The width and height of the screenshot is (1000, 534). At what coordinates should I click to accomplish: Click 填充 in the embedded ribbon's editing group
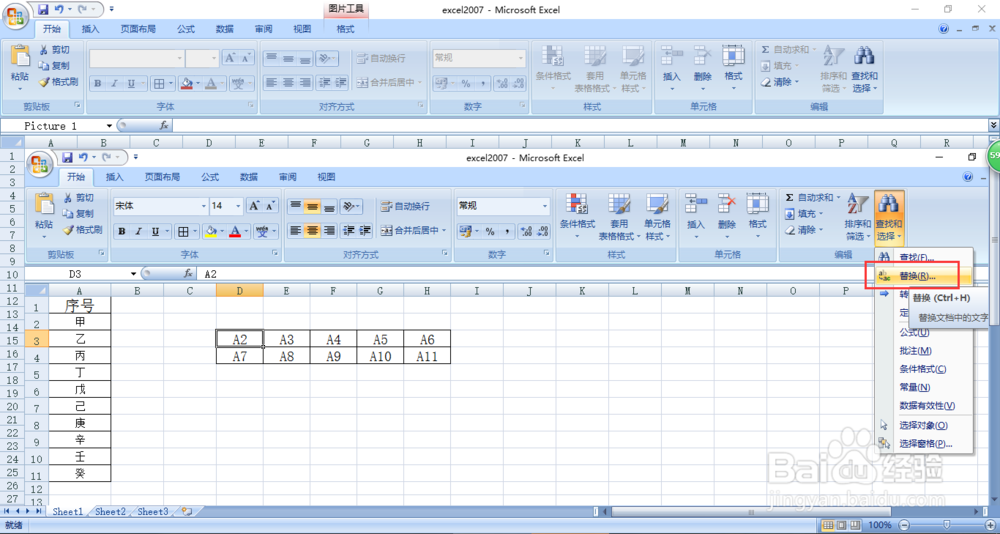pos(804,214)
